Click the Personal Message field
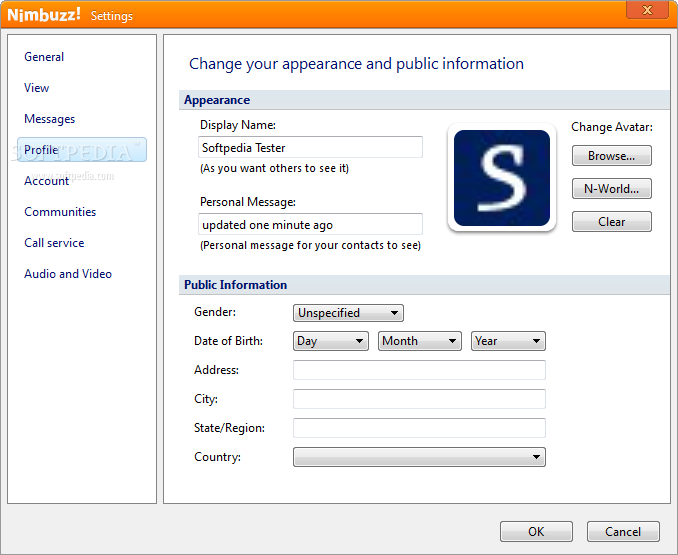The width and height of the screenshot is (678, 555). click(x=310, y=224)
